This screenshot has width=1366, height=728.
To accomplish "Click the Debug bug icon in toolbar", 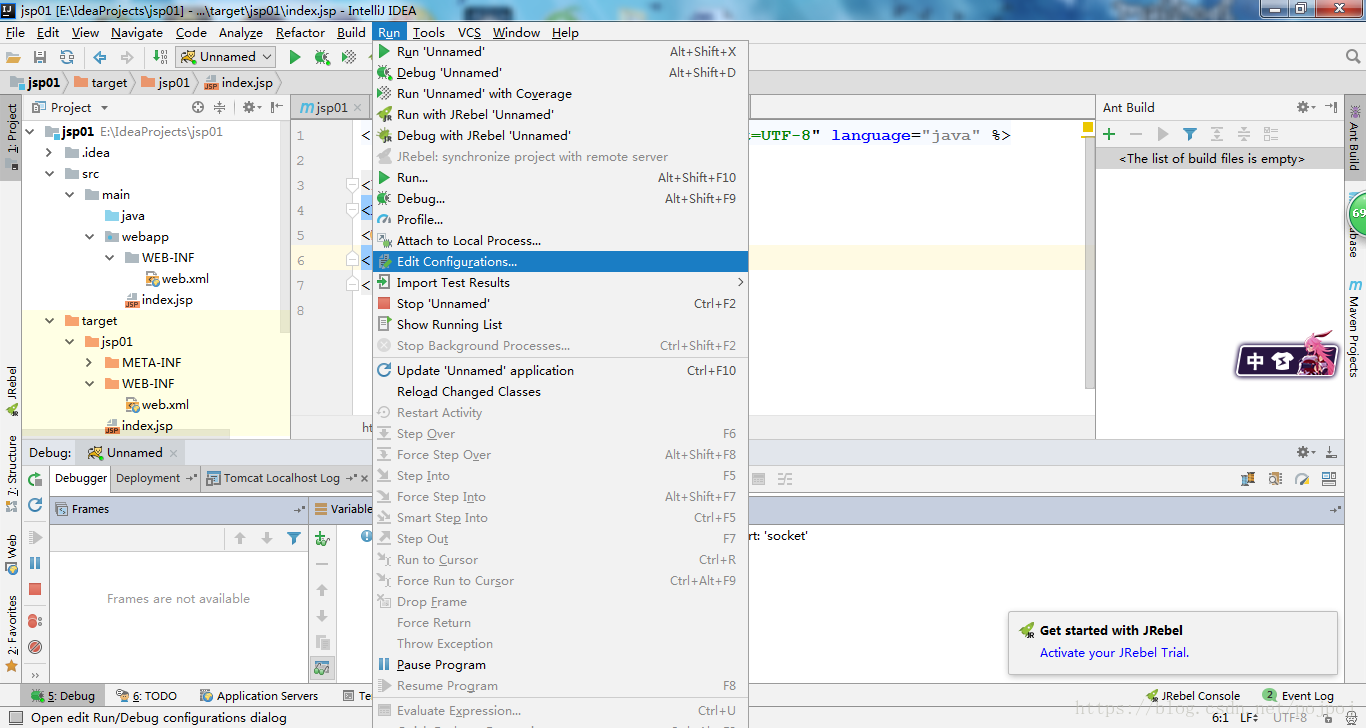I will click(322, 57).
